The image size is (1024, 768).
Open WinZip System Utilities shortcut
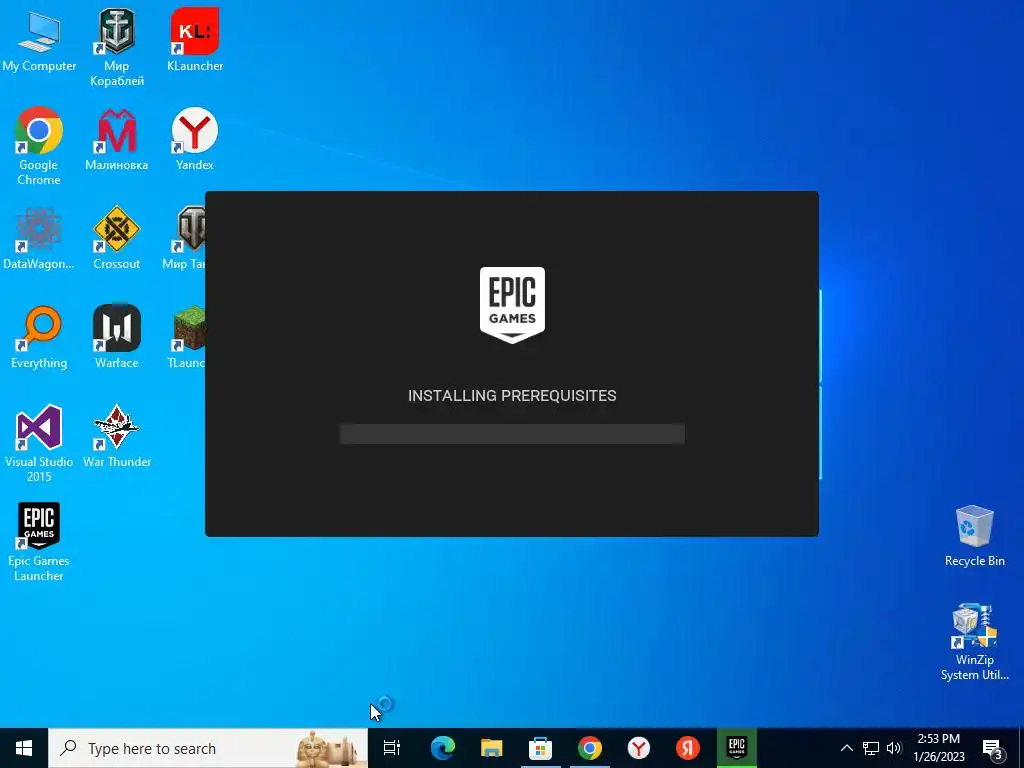tap(974, 642)
